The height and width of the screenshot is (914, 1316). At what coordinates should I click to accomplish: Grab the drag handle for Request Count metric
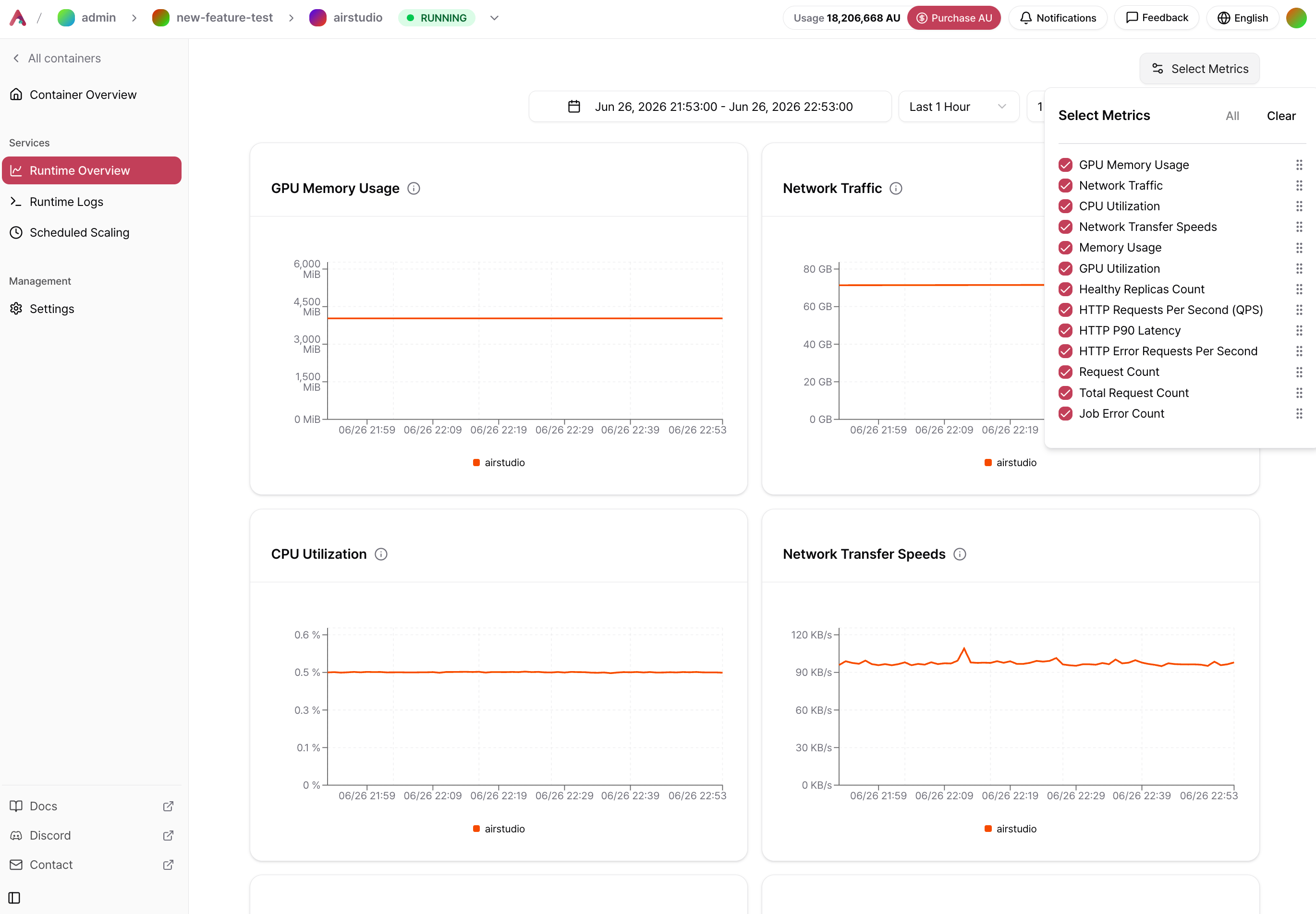point(1299,372)
